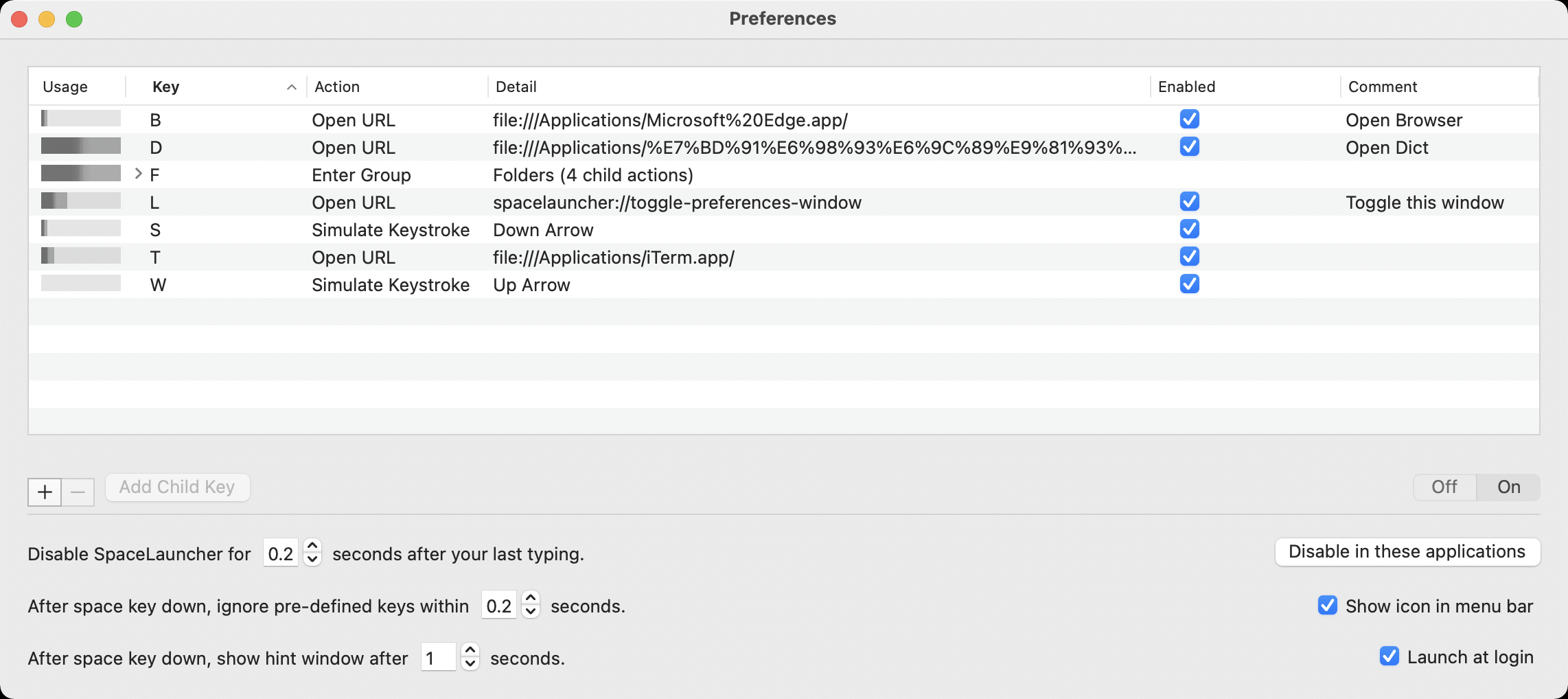
Task: Sort by the Comment column header
Action: (1439, 87)
